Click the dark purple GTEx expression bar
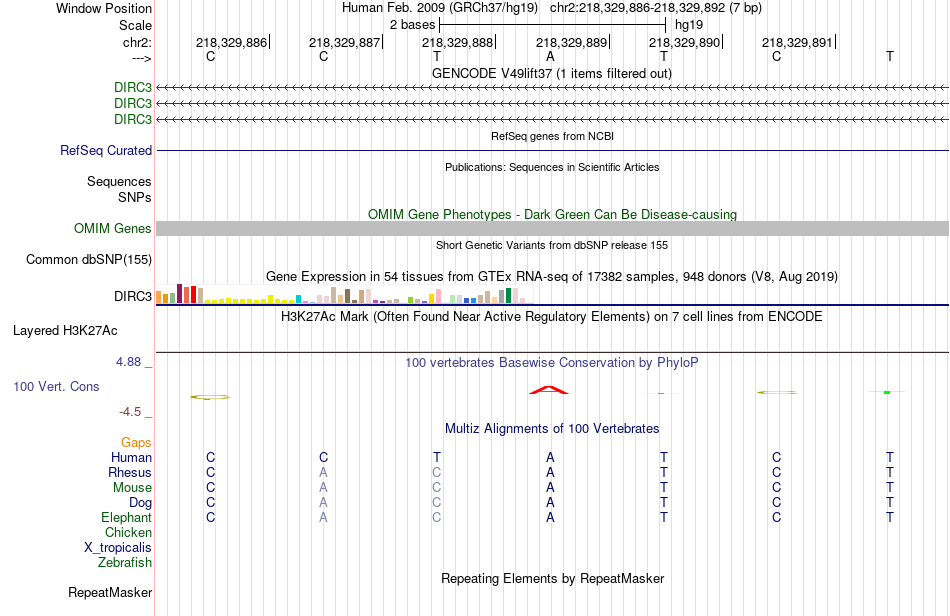Screen dimensions: 950x616 pyautogui.click(x=179, y=294)
